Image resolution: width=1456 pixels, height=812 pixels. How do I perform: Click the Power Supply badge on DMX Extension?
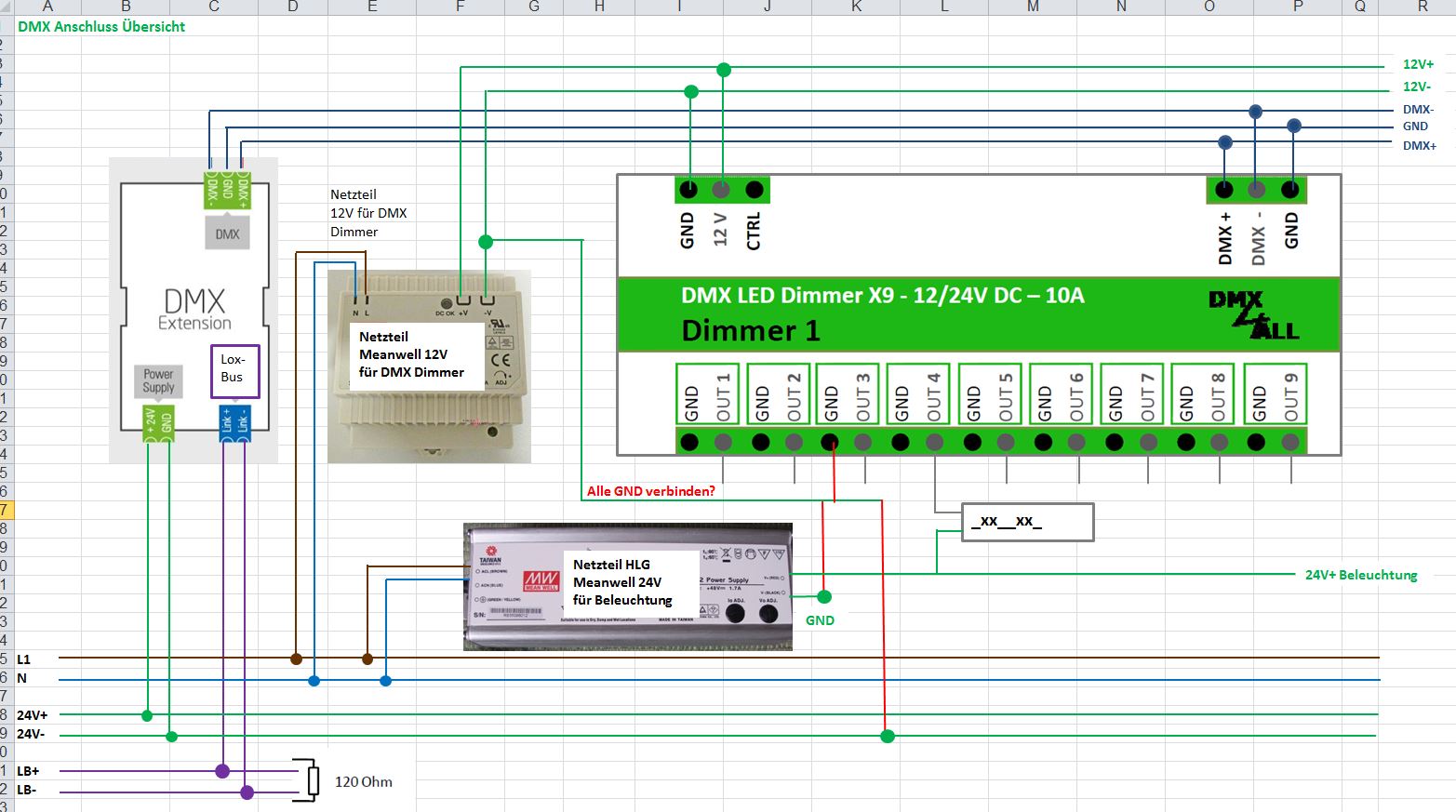pos(158,380)
